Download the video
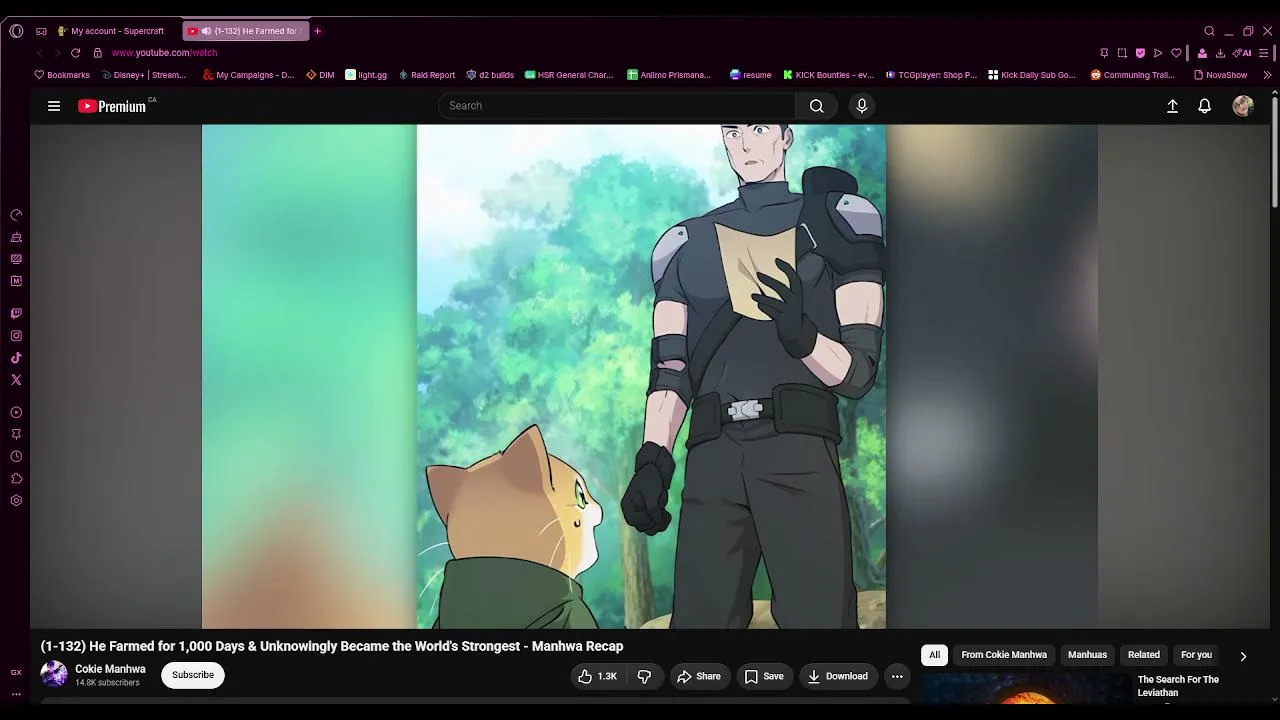Viewport: 1280px width, 720px height. pyautogui.click(x=838, y=677)
